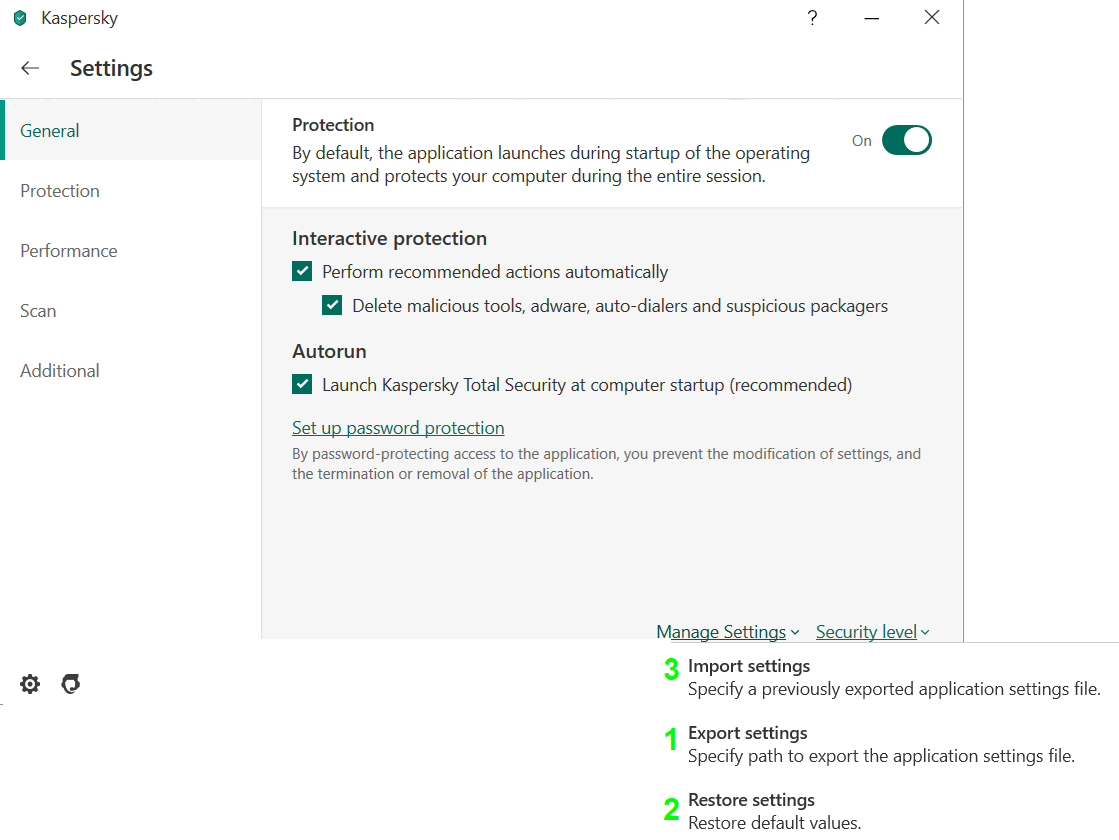Click the support agent headset icon
The image size is (1119, 840).
point(70,684)
